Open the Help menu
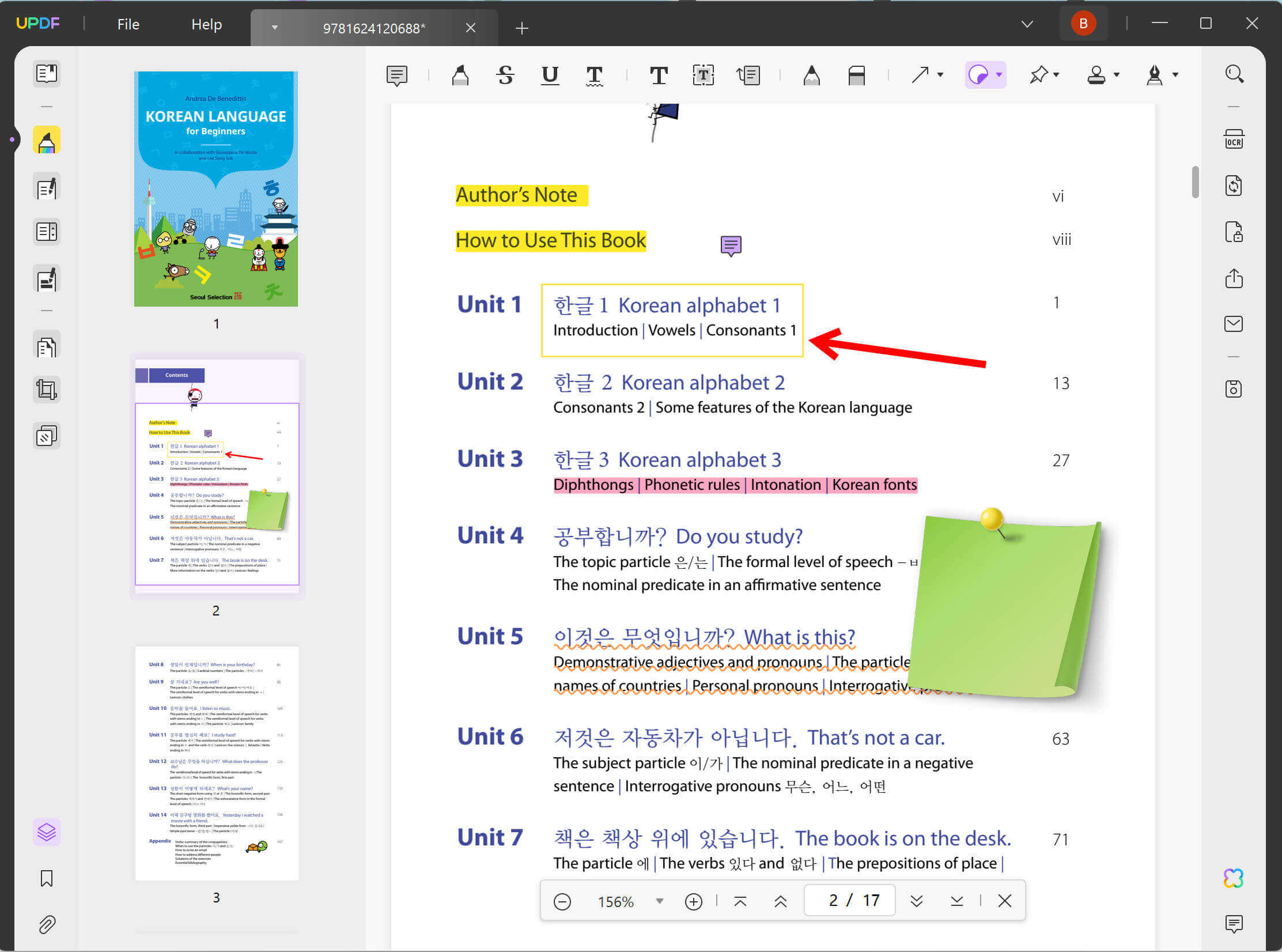 pyautogui.click(x=206, y=24)
